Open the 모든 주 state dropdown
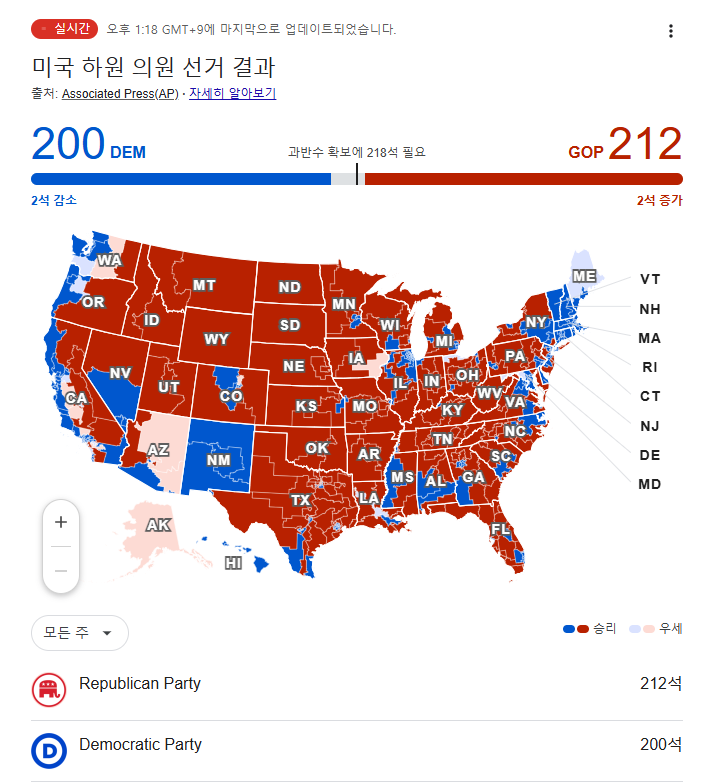 [x=80, y=633]
